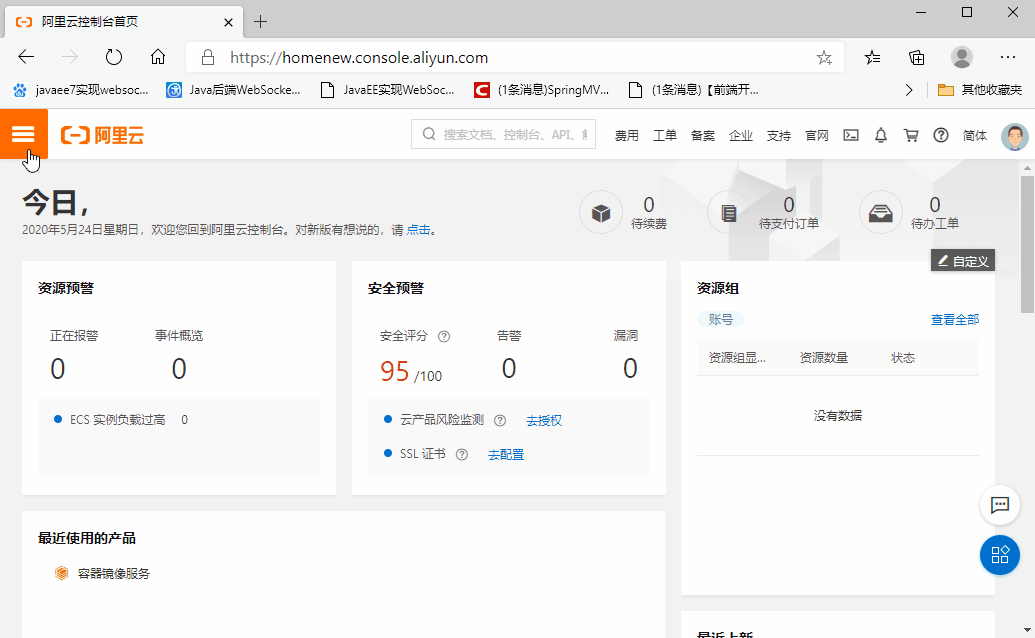Click the notification bell icon
1035x638 pixels.
point(881,135)
